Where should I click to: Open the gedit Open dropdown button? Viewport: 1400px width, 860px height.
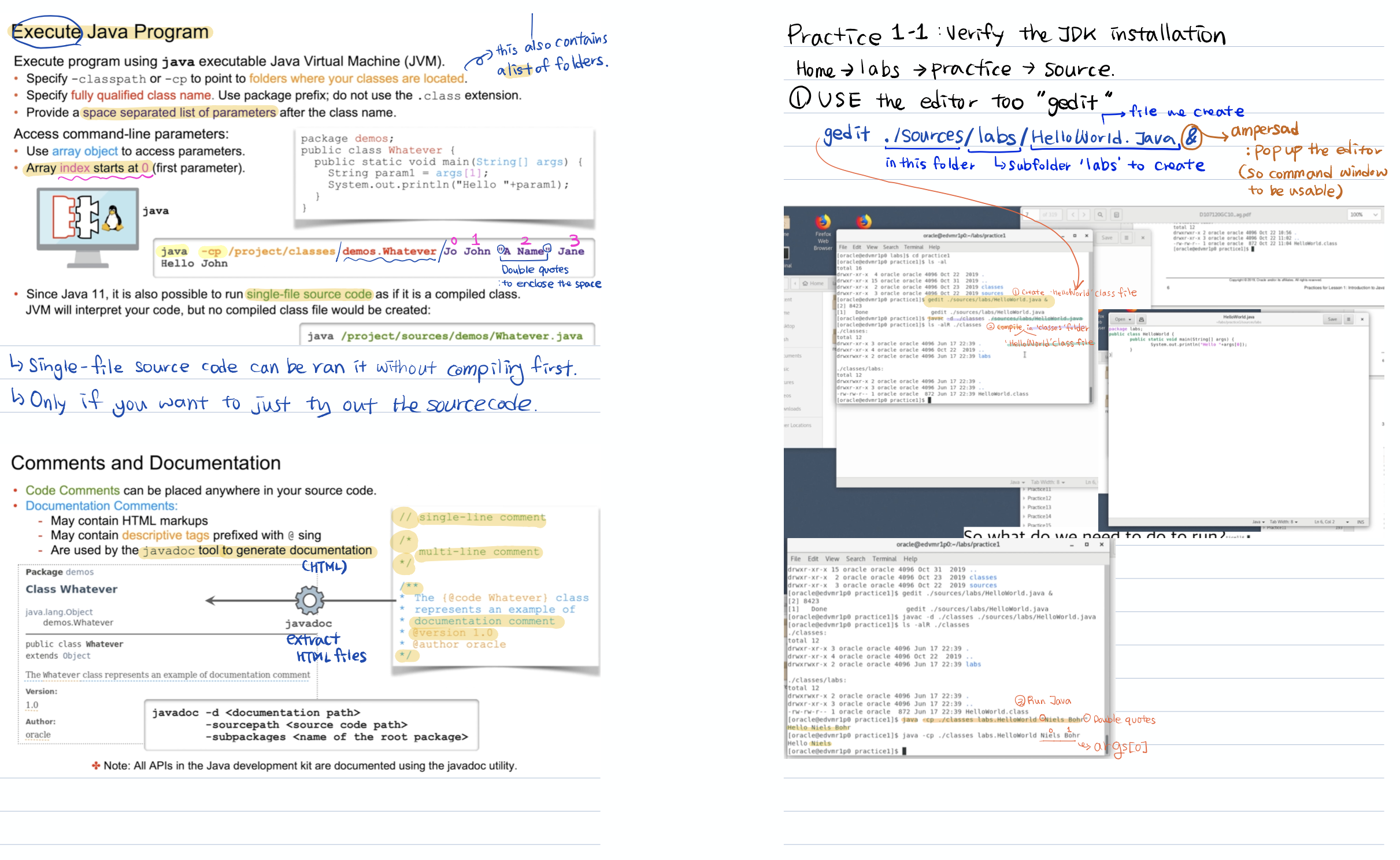pyautogui.click(x=1122, y=319)
